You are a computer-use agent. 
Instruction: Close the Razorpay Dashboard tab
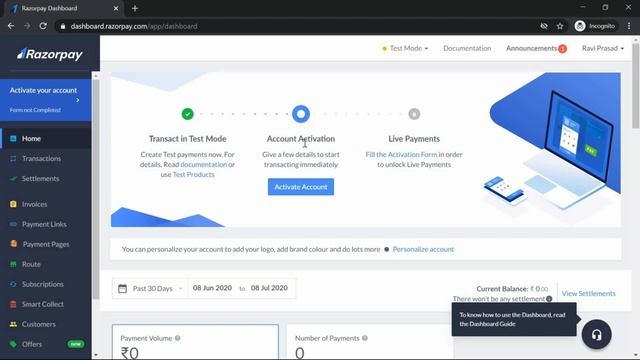pos(116,8)
